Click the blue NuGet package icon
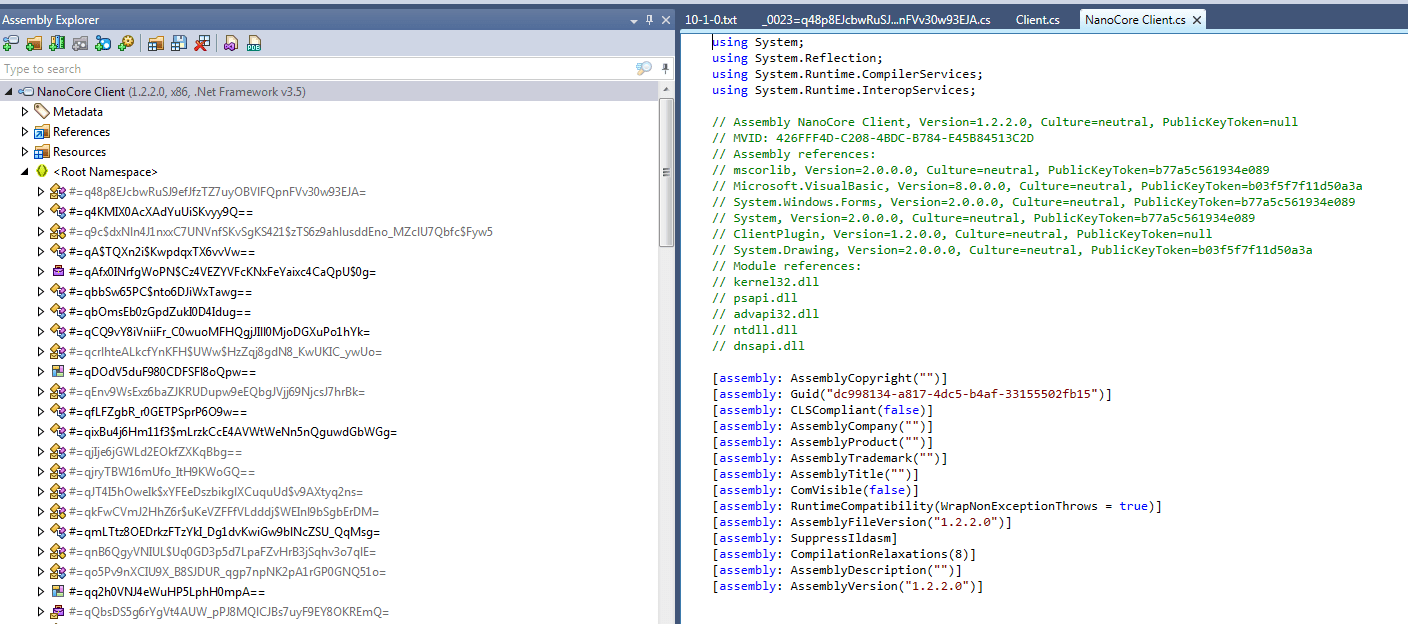The height and width of the screenshot is (624, 1408). click(x=103, y=43)
